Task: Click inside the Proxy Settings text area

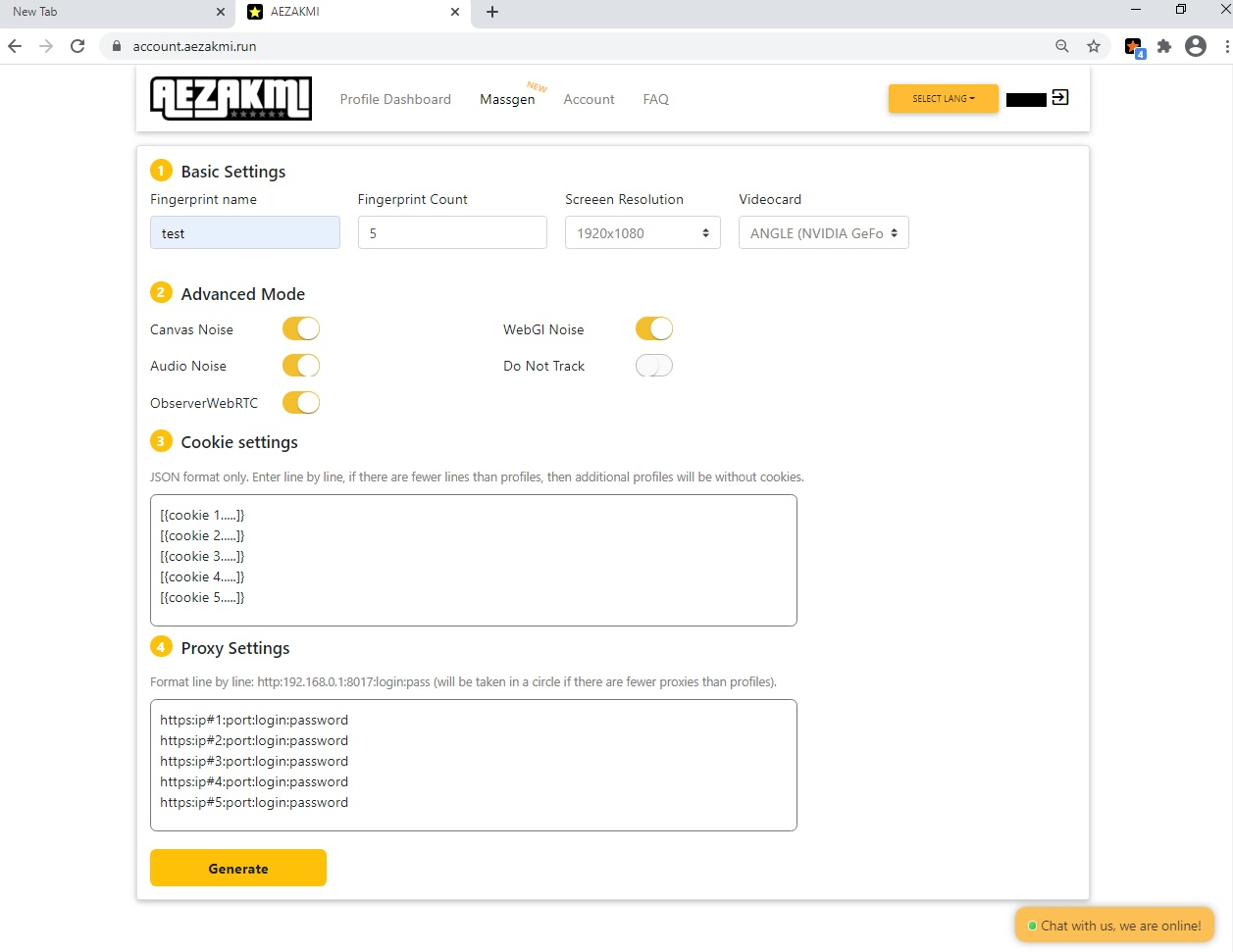Action: [474, 765]
